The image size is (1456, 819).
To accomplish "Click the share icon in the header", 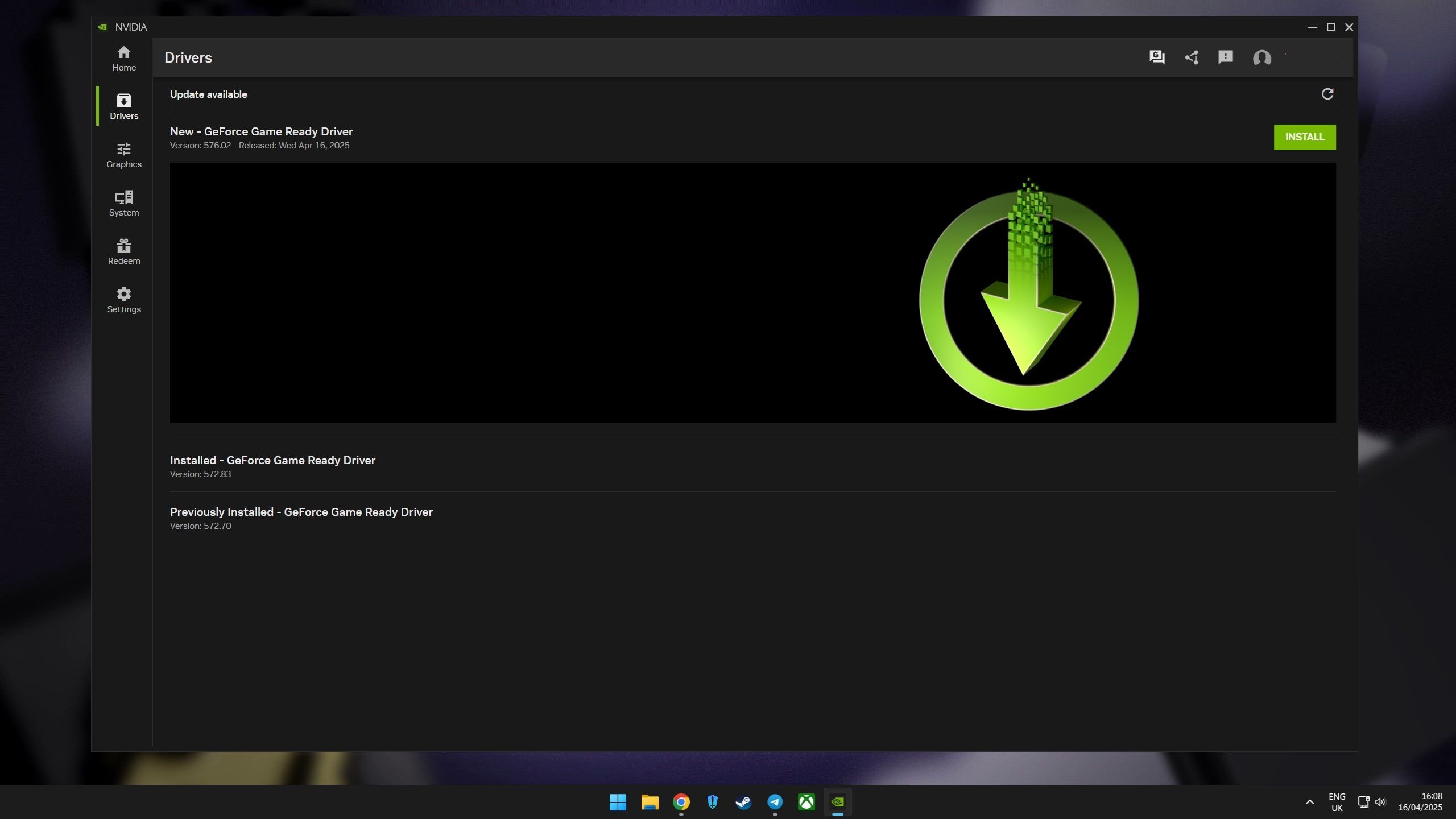I will click(x=1192, y=57).
